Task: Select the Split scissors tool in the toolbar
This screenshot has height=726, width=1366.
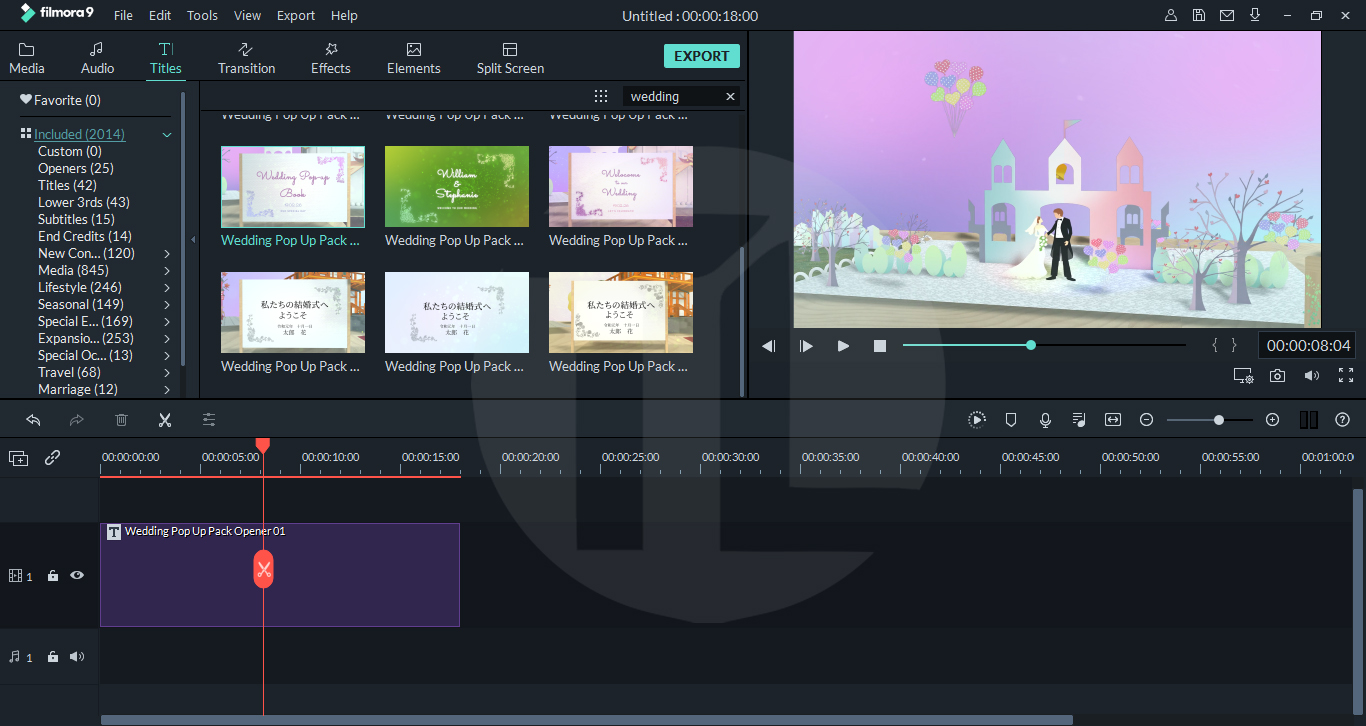Action: [x=165, y=419]
